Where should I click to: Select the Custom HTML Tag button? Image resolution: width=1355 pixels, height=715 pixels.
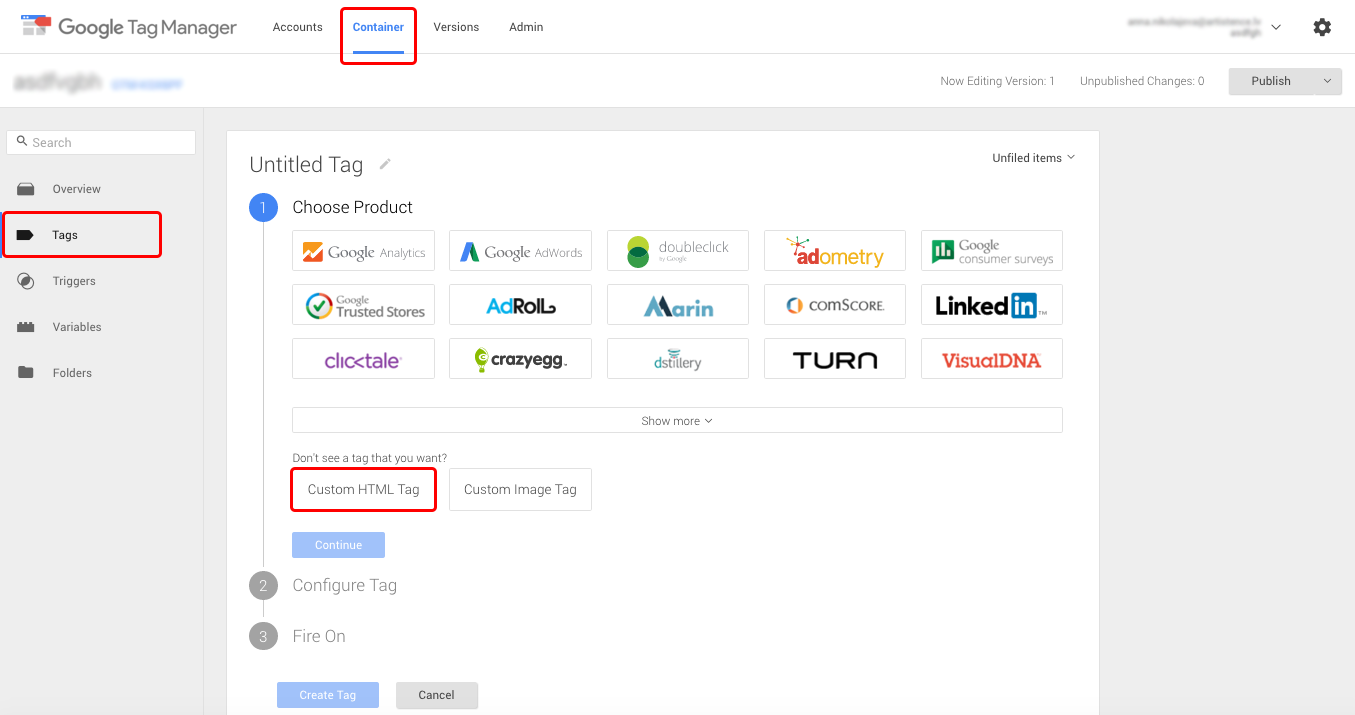pyautogui.click(x=363, y=490)
